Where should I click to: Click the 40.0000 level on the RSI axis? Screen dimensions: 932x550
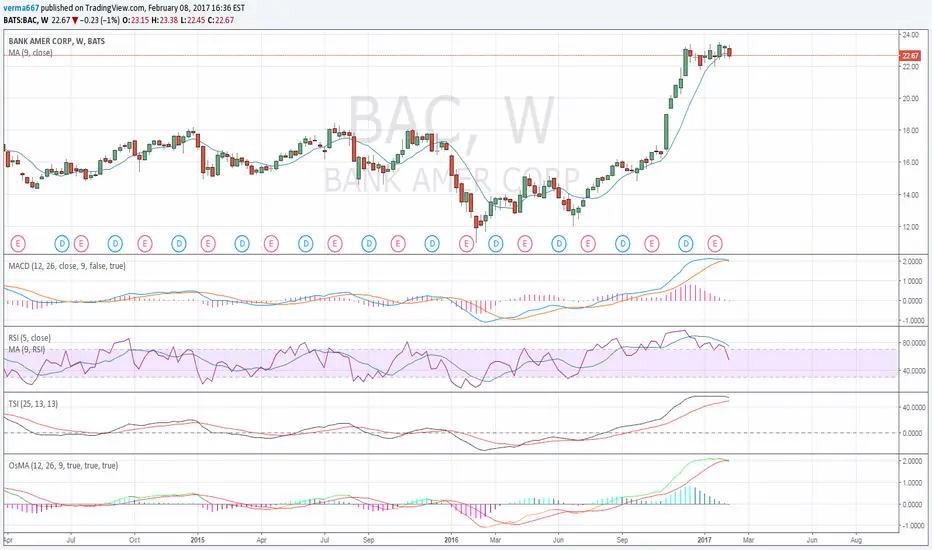[912, 371]
